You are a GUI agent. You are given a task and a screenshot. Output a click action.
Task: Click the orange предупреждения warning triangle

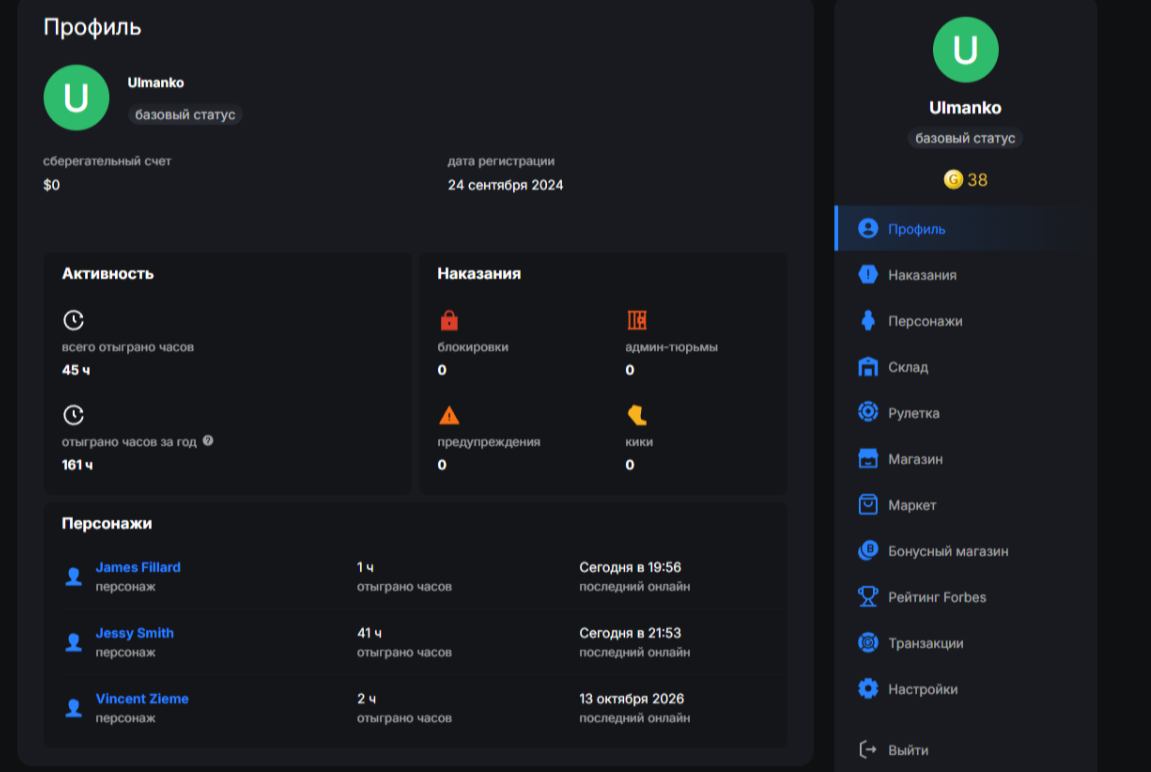point(449,415)
